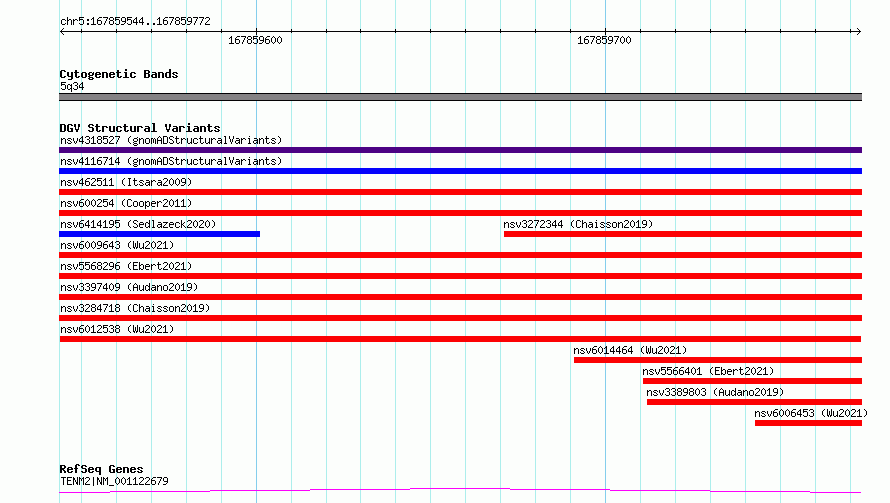The height and width of the screenshot is (503, 890).
Task: Open variant nsv3397409 (Audano2019) label
Action: pos(129,287)
